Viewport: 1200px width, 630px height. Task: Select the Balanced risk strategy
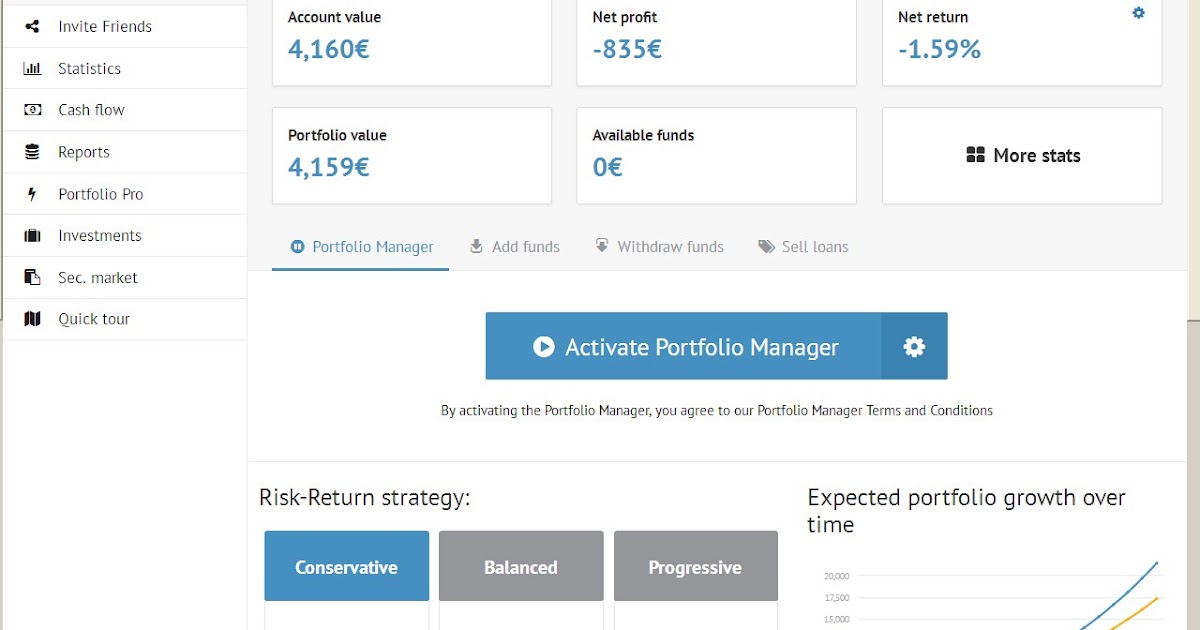point(520,566)
